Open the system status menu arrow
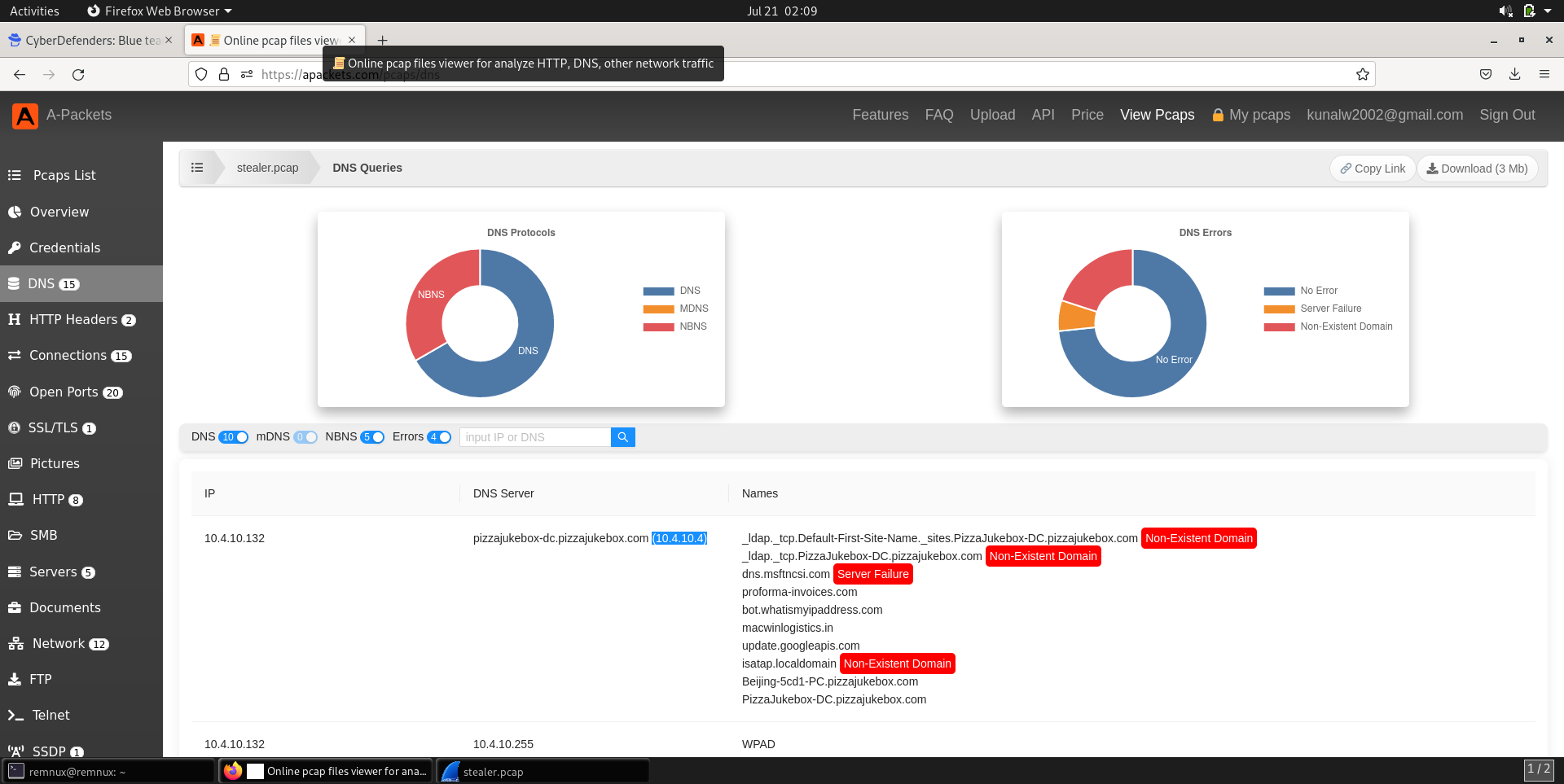This screenshot has width=1564, height=784. coord(1548,11)
